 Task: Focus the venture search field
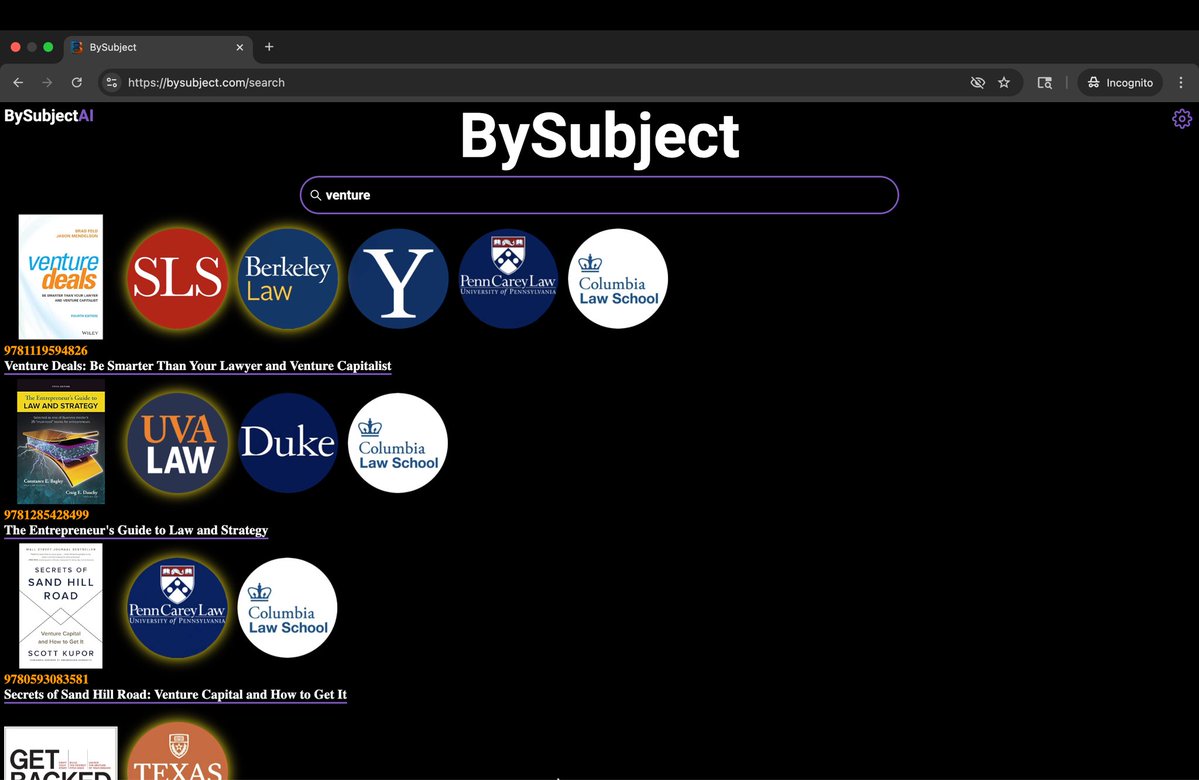pyautogui.click(x=600, y=195)
